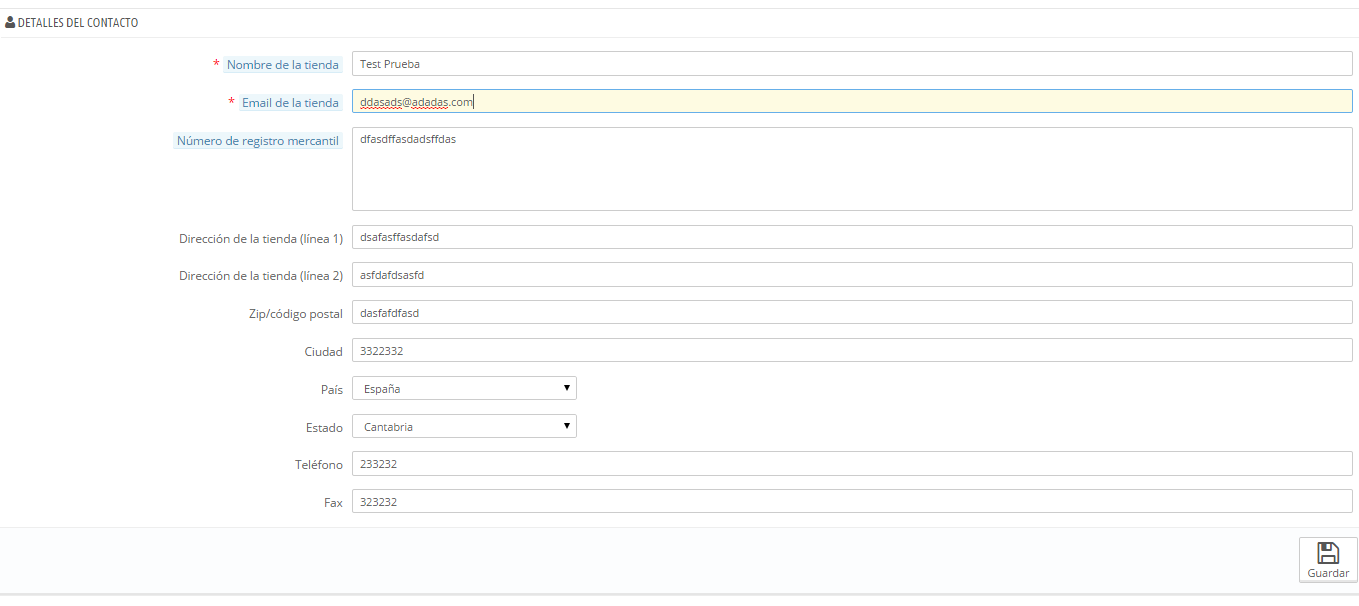Click into the Teléfono input field
Screen dimensions: 1359x606
tap(852, 464)
